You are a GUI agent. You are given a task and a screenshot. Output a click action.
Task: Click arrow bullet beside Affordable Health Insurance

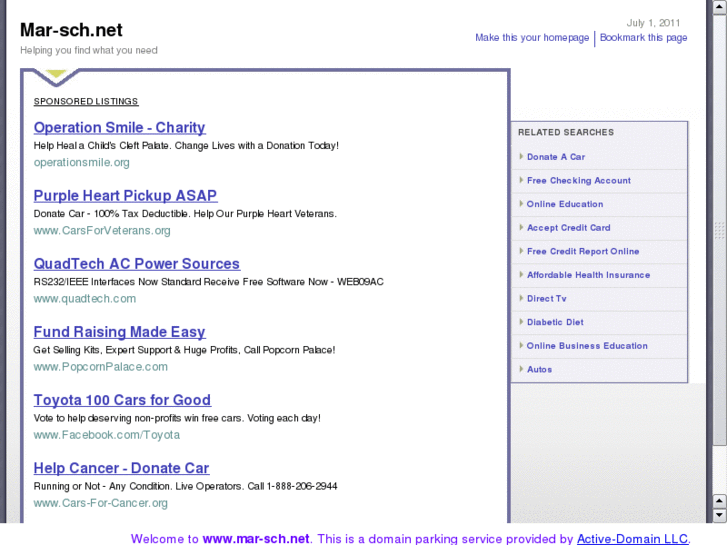521,275
